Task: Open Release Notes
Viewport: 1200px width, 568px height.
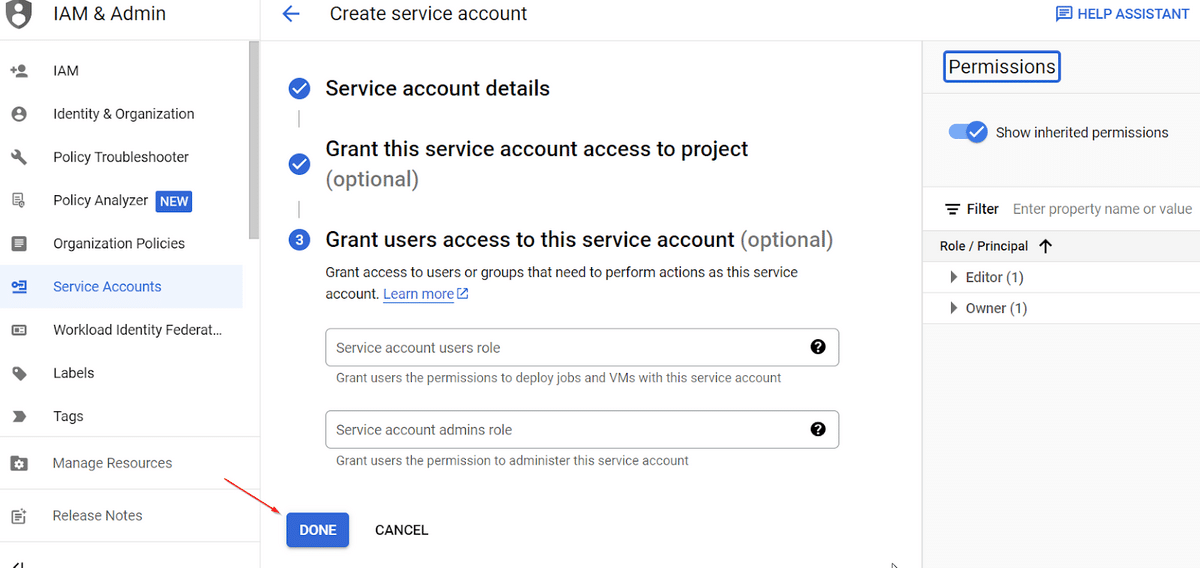Action: tap(98, 516)
